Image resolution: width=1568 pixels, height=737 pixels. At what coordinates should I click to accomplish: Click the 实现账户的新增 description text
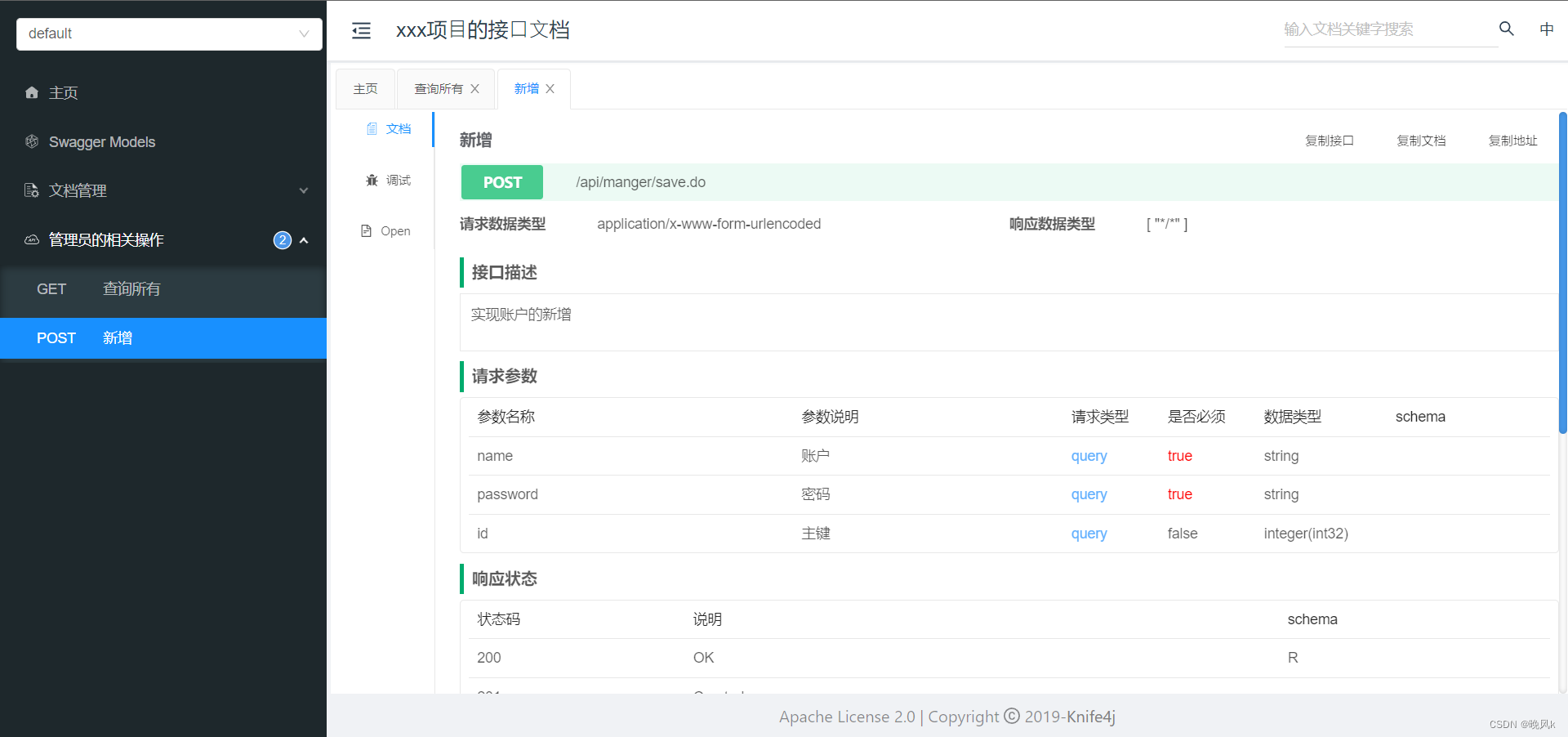click(x=521, y=315)
